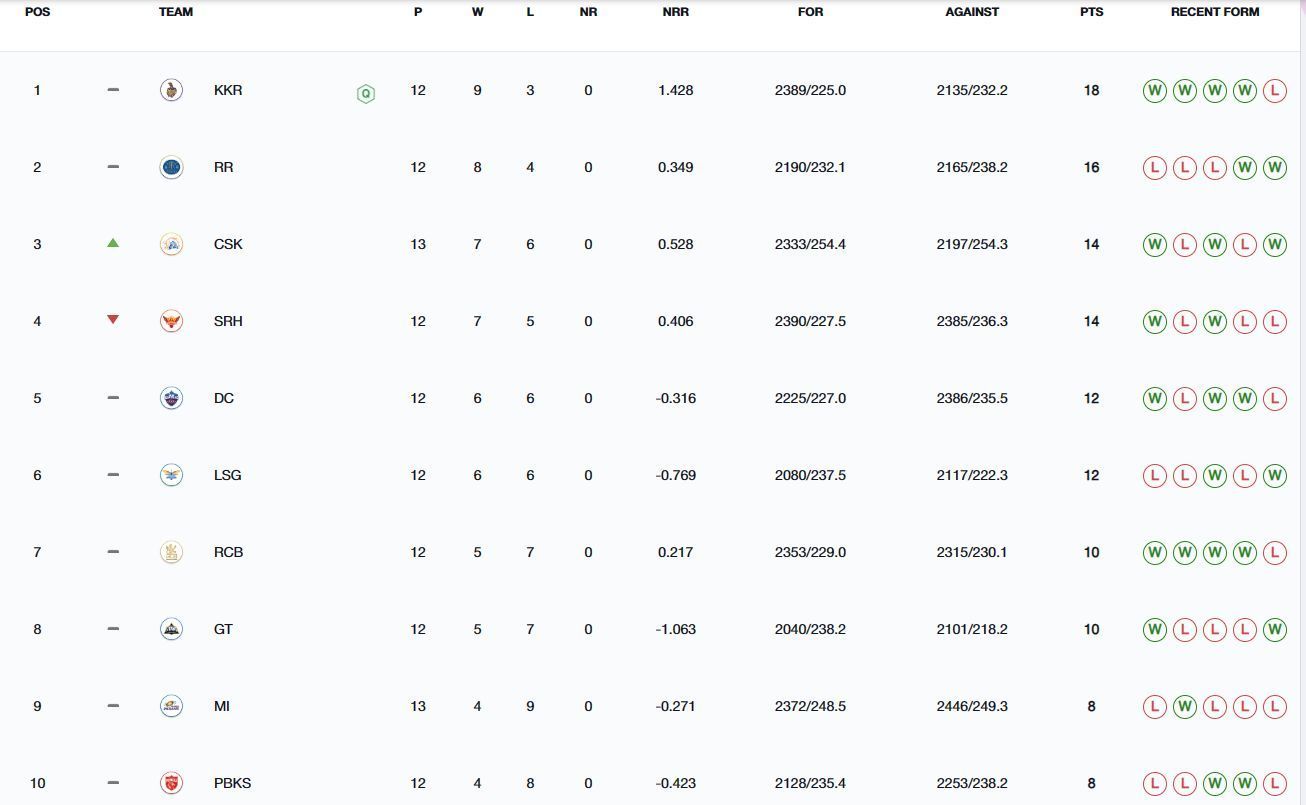Viewport: 1306px width, 805px height.
Task: Click the RCB team logo
Action: [171, 552]
